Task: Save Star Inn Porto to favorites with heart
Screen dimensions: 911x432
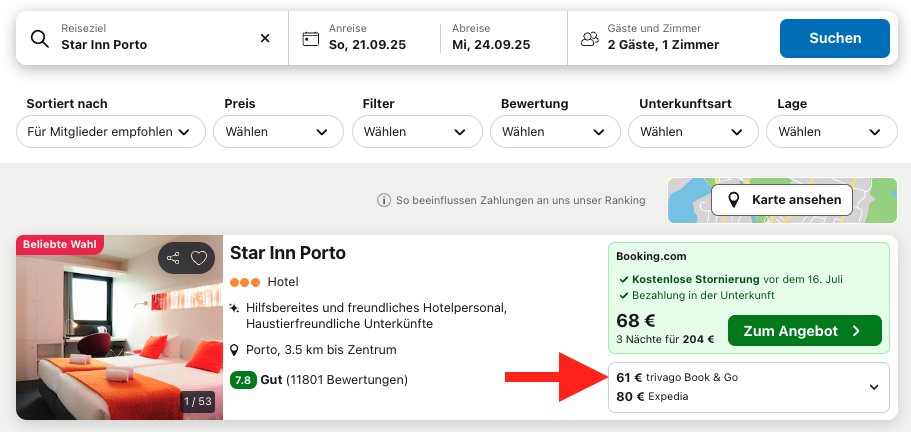Action: 199,258
